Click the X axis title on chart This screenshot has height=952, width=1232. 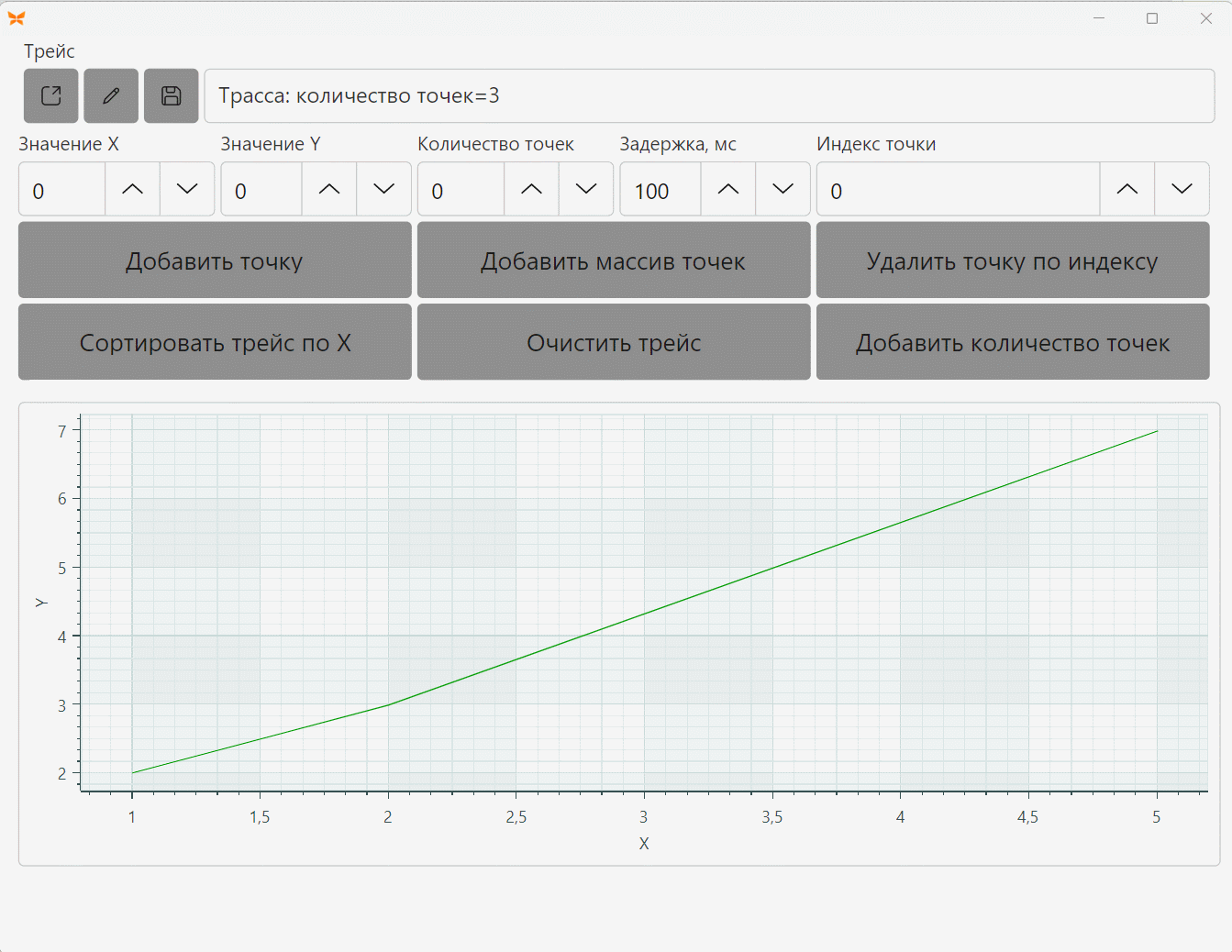[644, 844]
